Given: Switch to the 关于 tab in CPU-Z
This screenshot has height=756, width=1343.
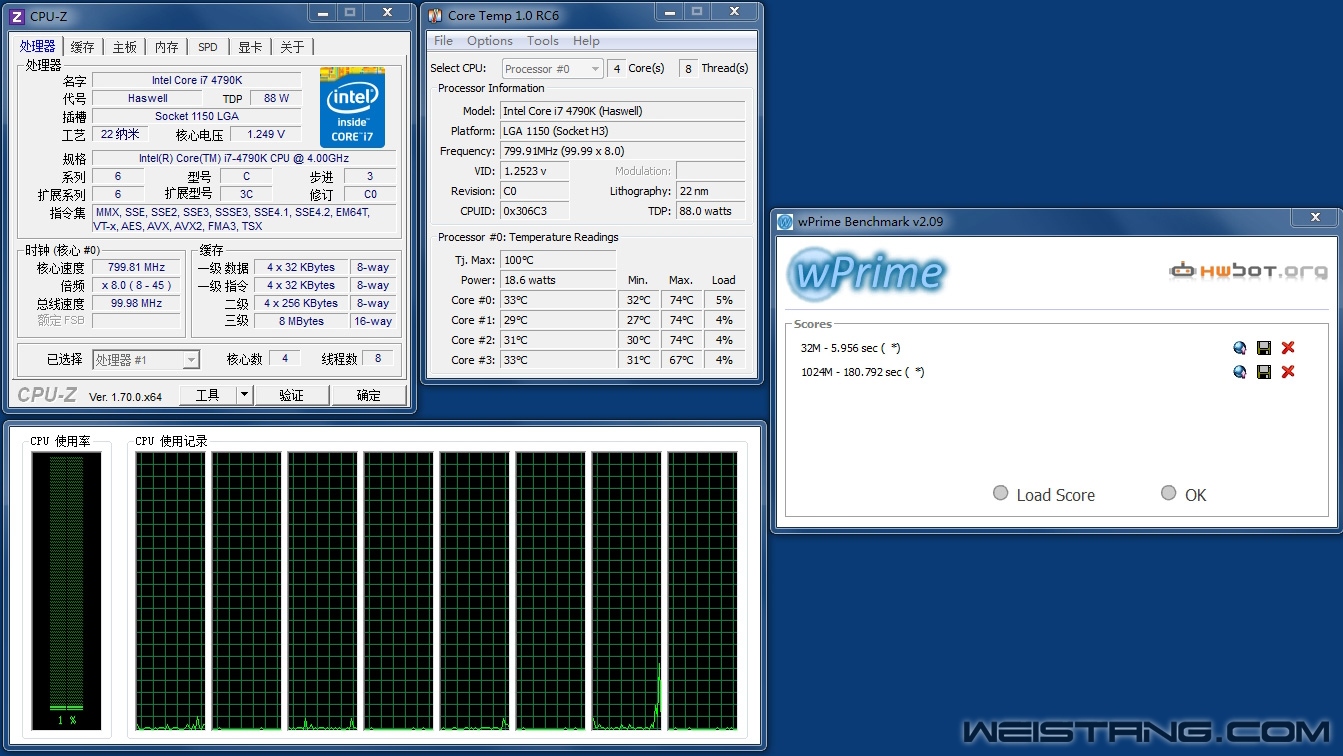Looking at the screenshot, I should pyautogui.click(x=292, y=47).
